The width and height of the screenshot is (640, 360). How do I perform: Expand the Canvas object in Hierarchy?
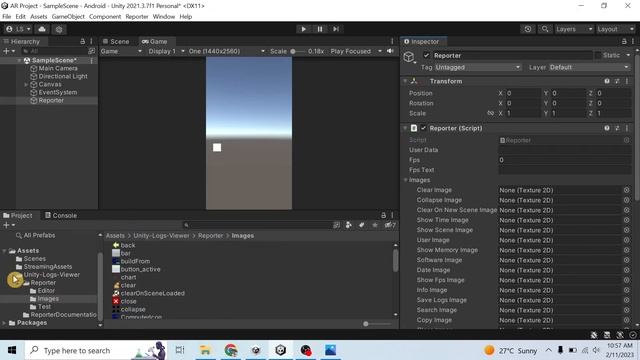pyautogui.click(x=26, y=84)
